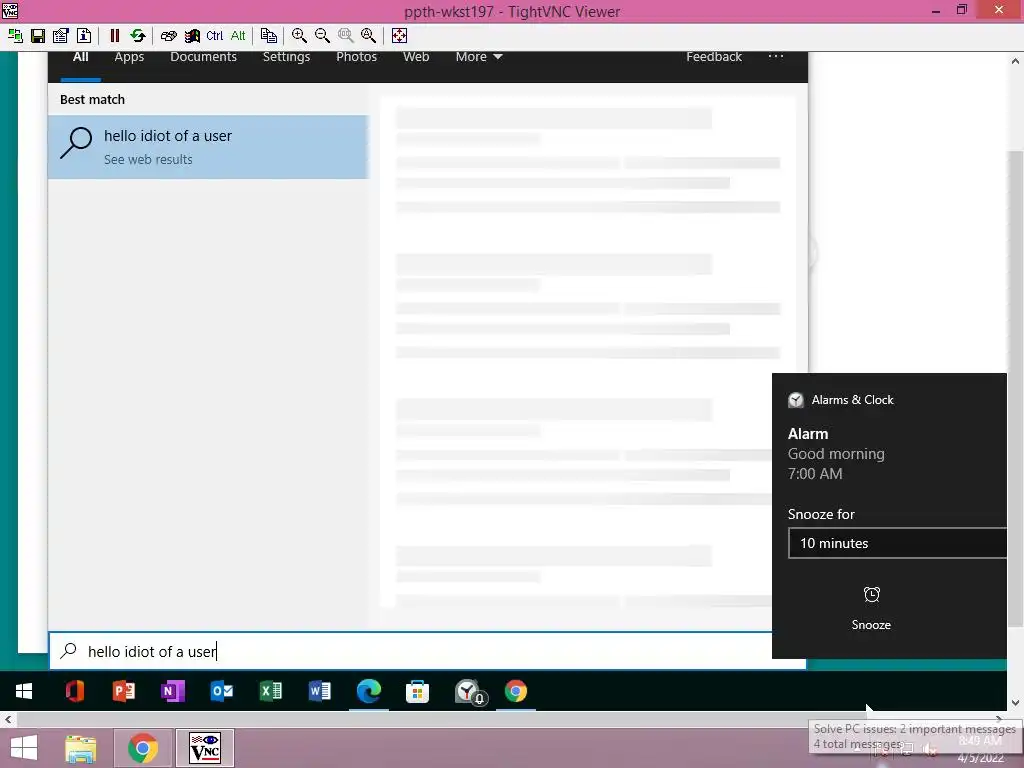
Task: Select the All search tab
Action: pyautogui.click(x=80, y=57)
